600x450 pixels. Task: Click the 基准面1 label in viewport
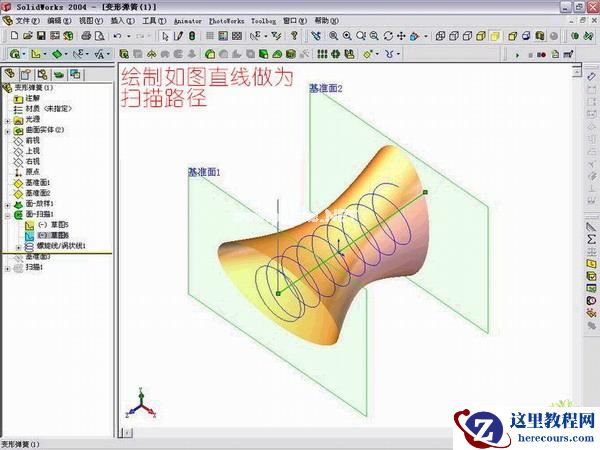click(x=205, y=173)
